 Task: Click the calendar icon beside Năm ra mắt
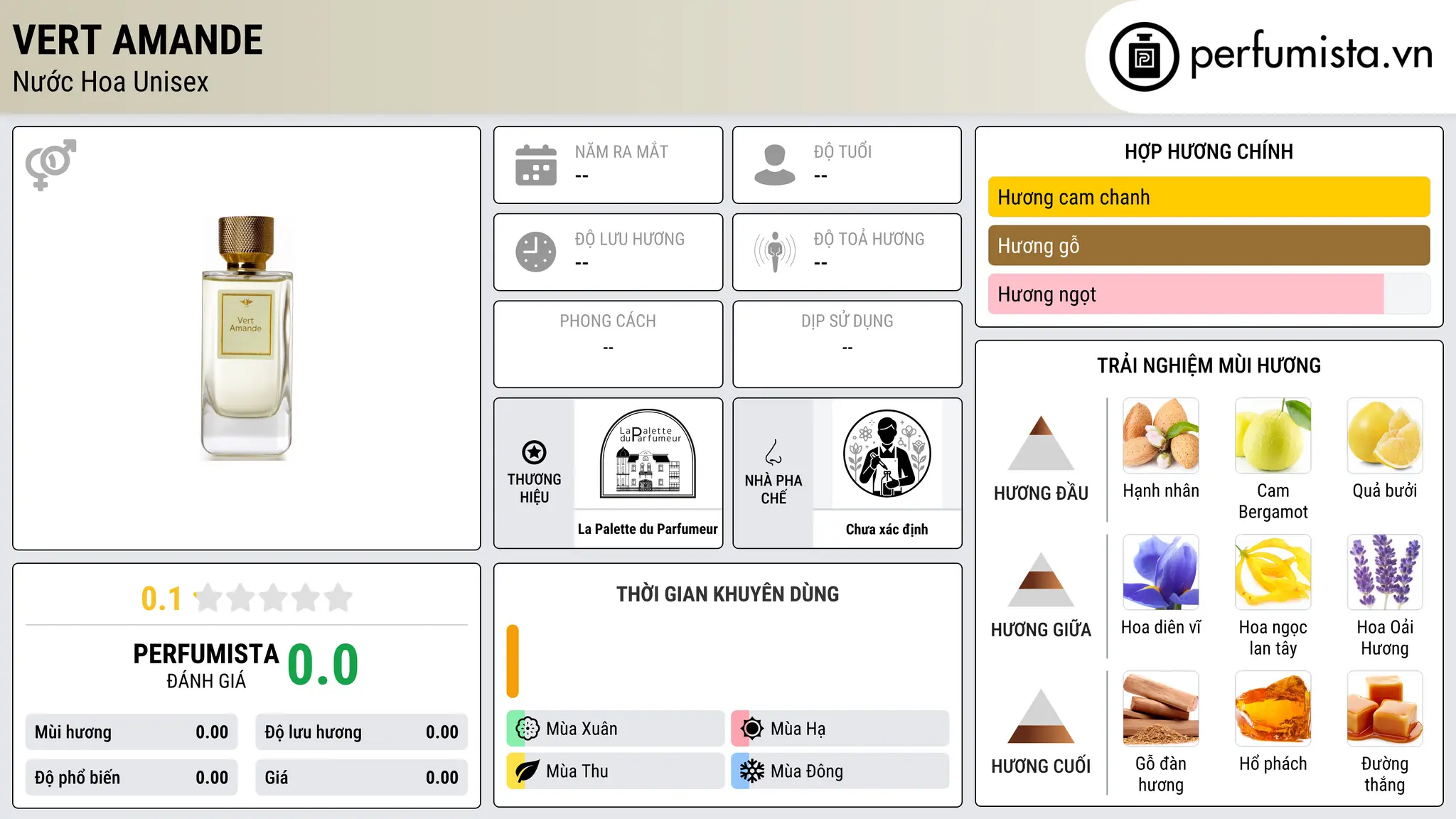point(536,165)
